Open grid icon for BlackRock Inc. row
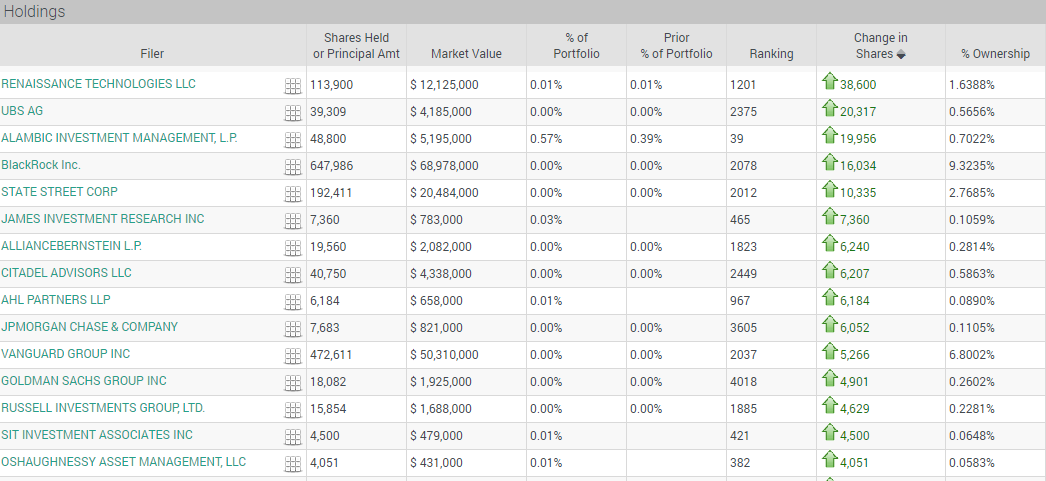 pos(292,167)
